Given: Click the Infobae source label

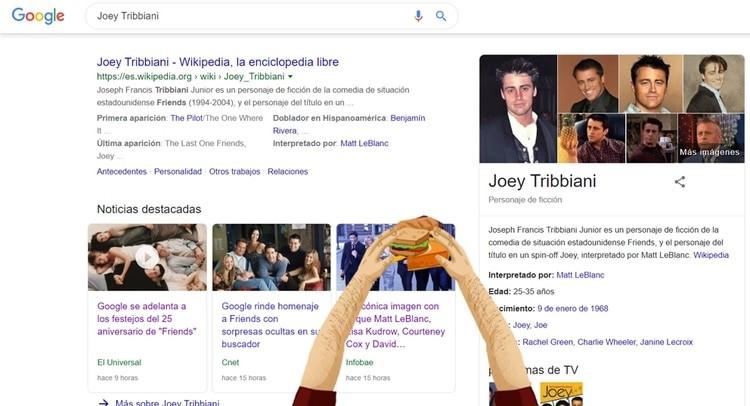Looking at the screenshot, I should pyautogui.click(x=359, y=362).
